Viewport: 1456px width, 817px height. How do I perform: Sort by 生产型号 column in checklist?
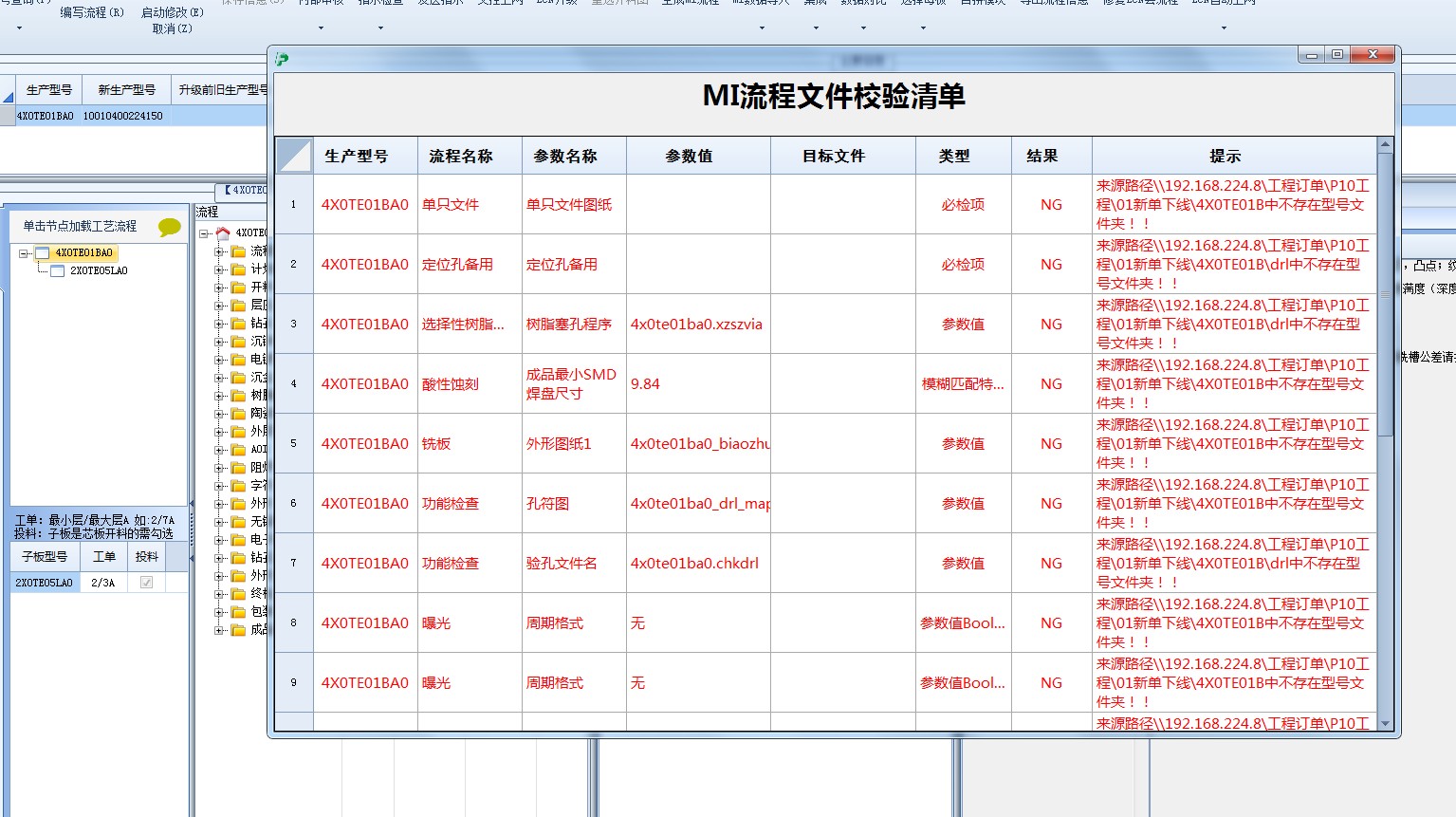pyautogui.click(x=365, y=156)
